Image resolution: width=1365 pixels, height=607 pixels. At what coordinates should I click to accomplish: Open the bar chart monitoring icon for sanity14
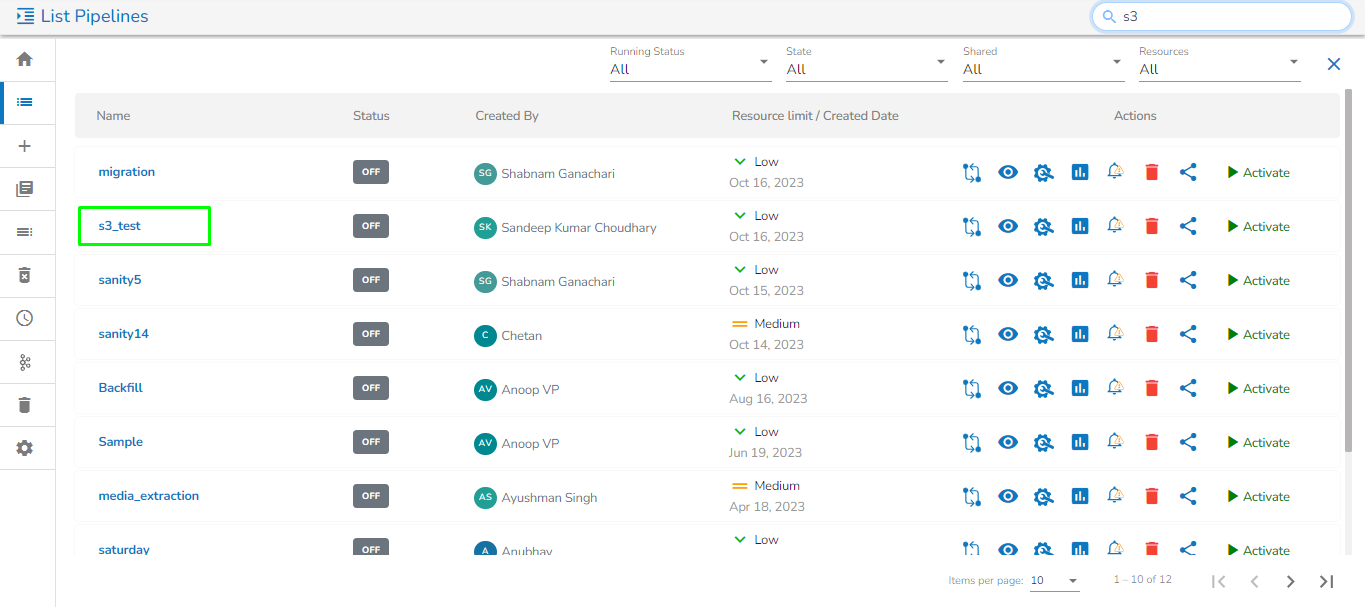click(x=1079, y=334)
